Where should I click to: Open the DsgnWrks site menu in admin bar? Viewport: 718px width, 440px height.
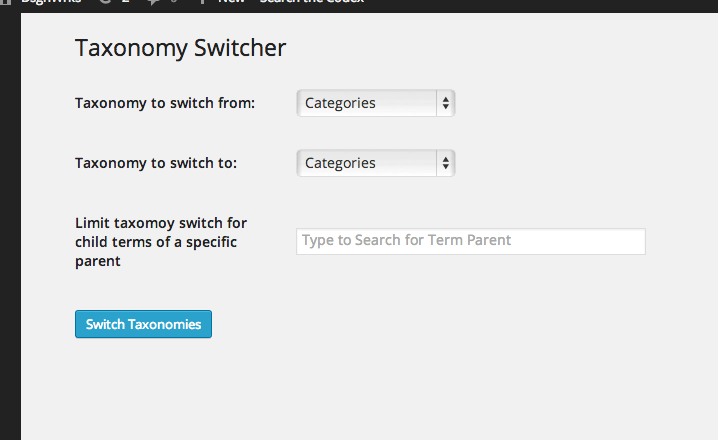51,2
